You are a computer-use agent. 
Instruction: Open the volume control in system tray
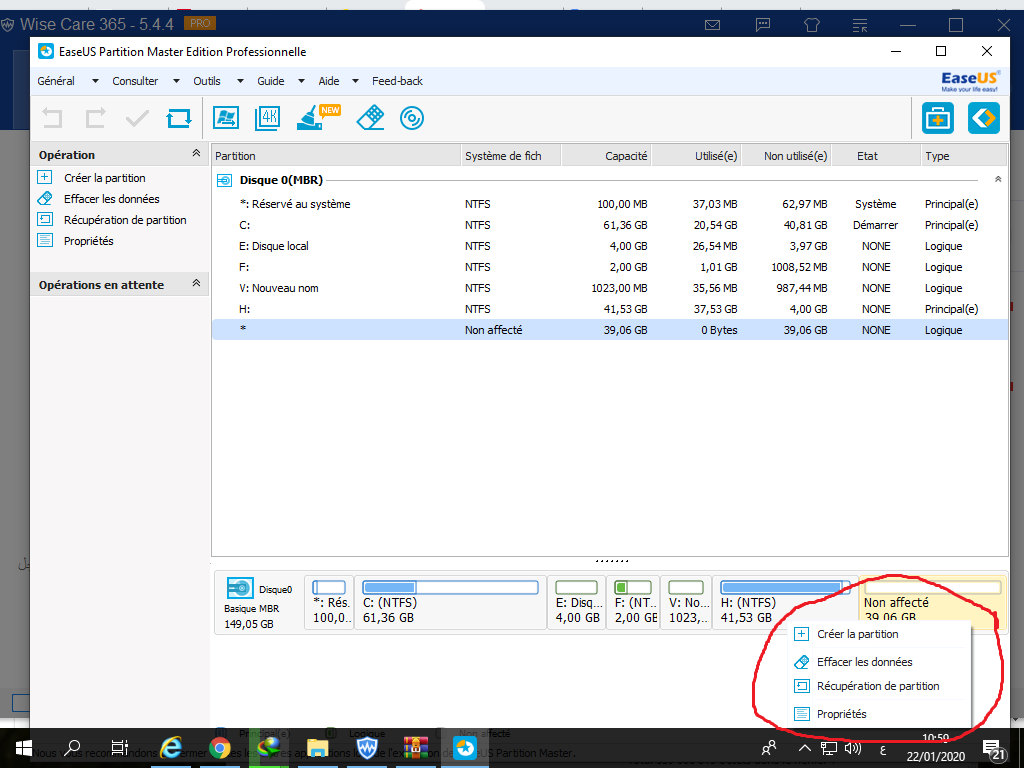coord(852,748)
